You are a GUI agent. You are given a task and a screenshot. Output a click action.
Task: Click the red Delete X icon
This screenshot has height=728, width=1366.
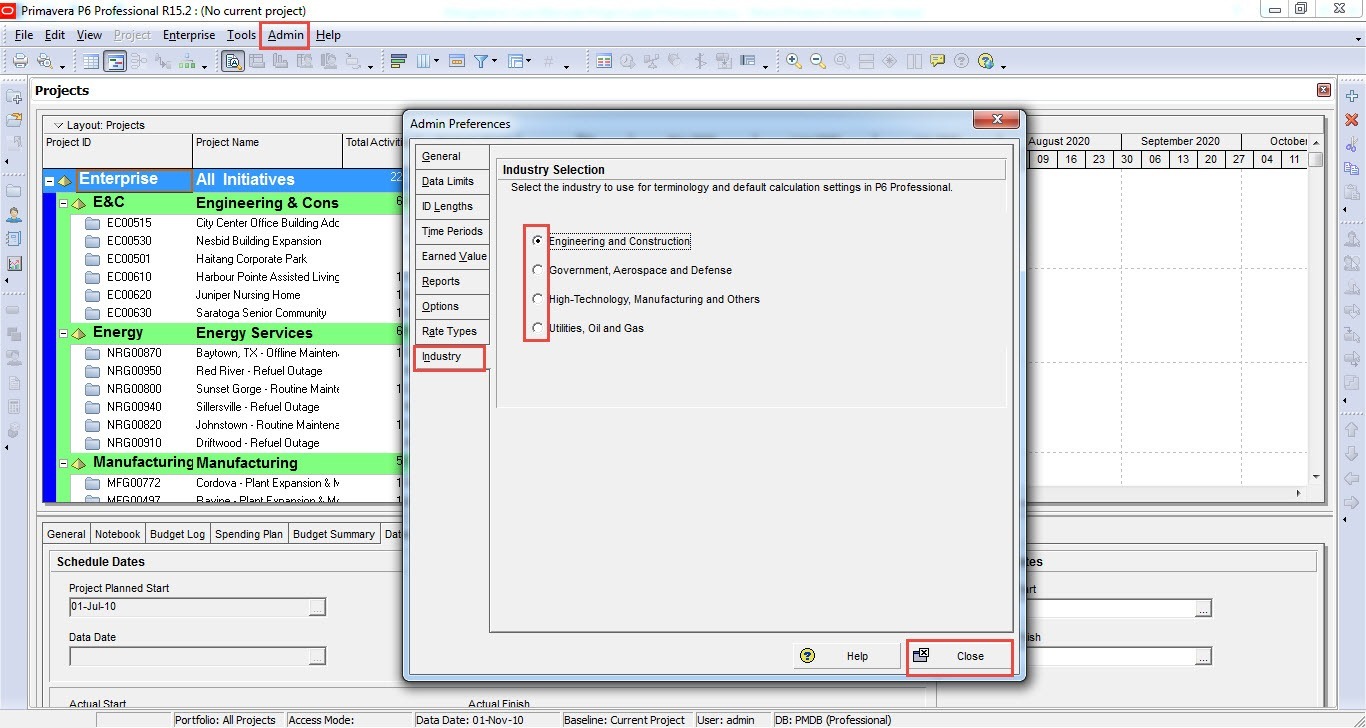[x=1352, y=120]
